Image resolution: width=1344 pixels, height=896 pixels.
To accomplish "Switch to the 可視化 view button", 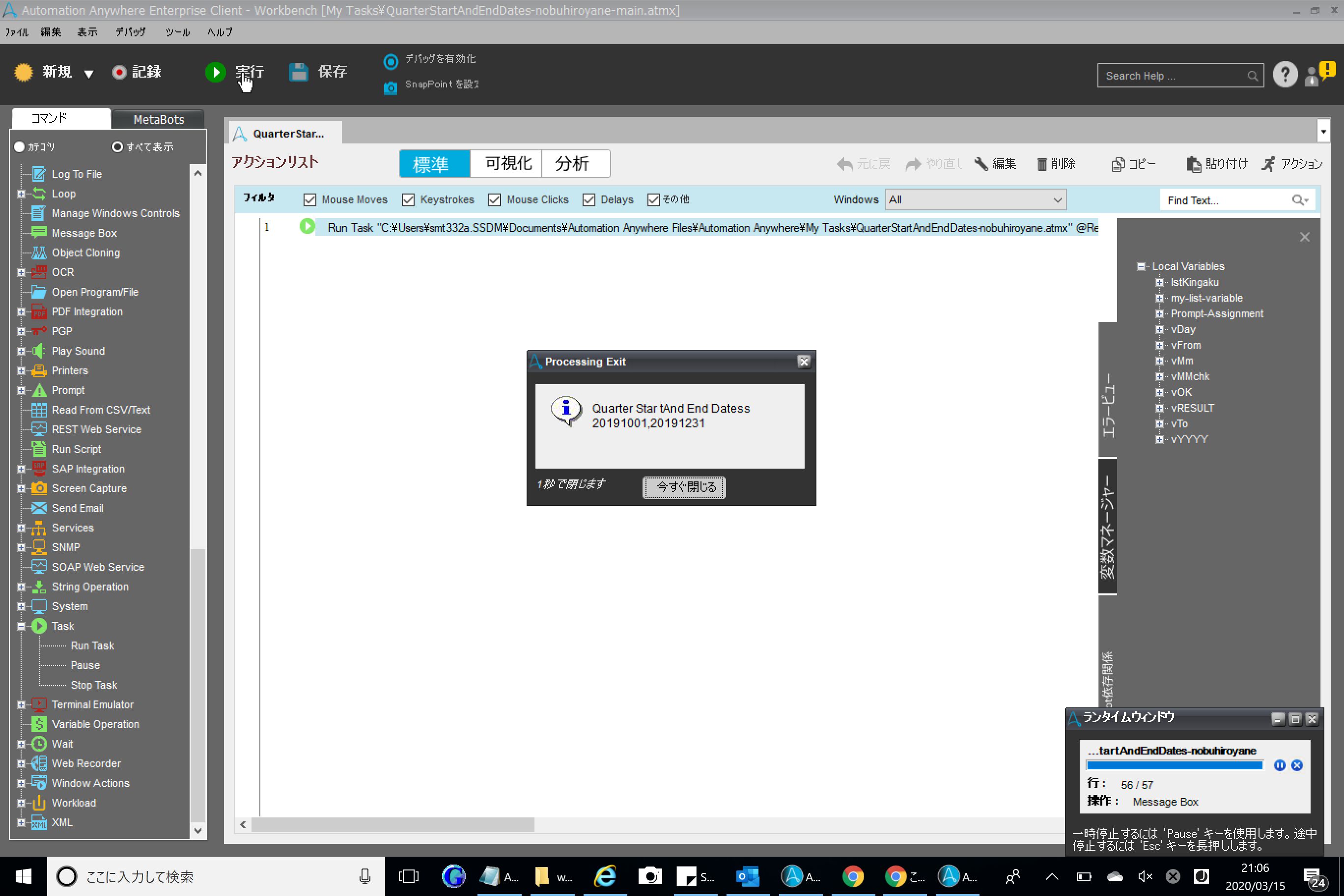I will click(x=505, y=164).
